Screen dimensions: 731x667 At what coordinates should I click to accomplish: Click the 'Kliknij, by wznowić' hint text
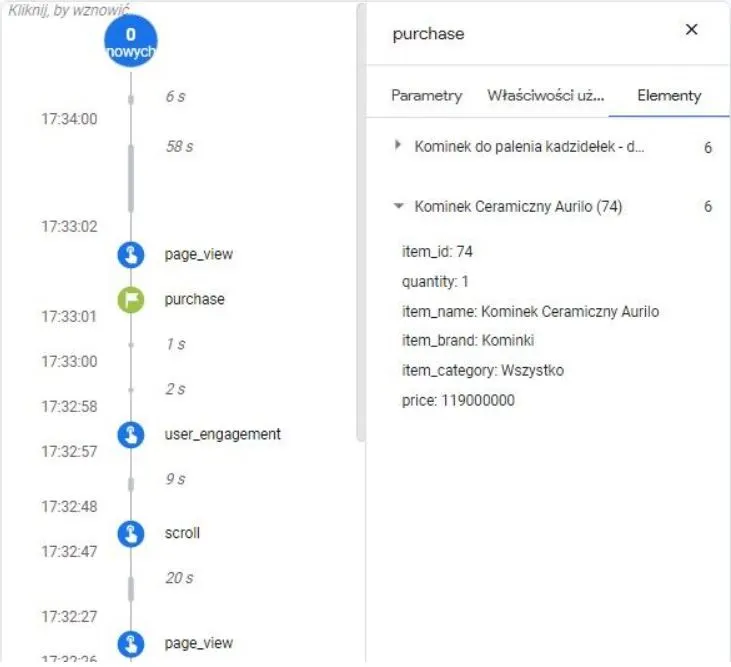click(x=69, y=10)
